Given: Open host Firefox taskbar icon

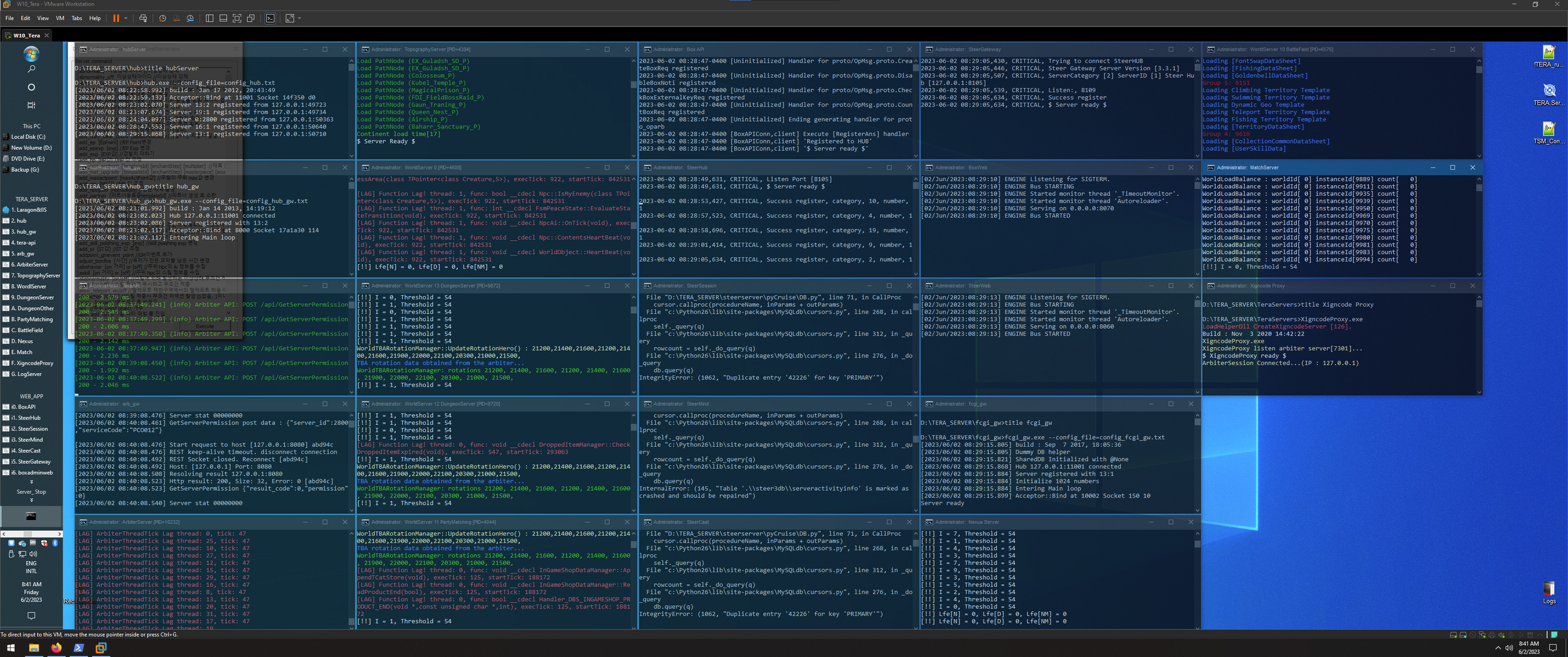Looking at the screenshot, I should pos(56,648).
